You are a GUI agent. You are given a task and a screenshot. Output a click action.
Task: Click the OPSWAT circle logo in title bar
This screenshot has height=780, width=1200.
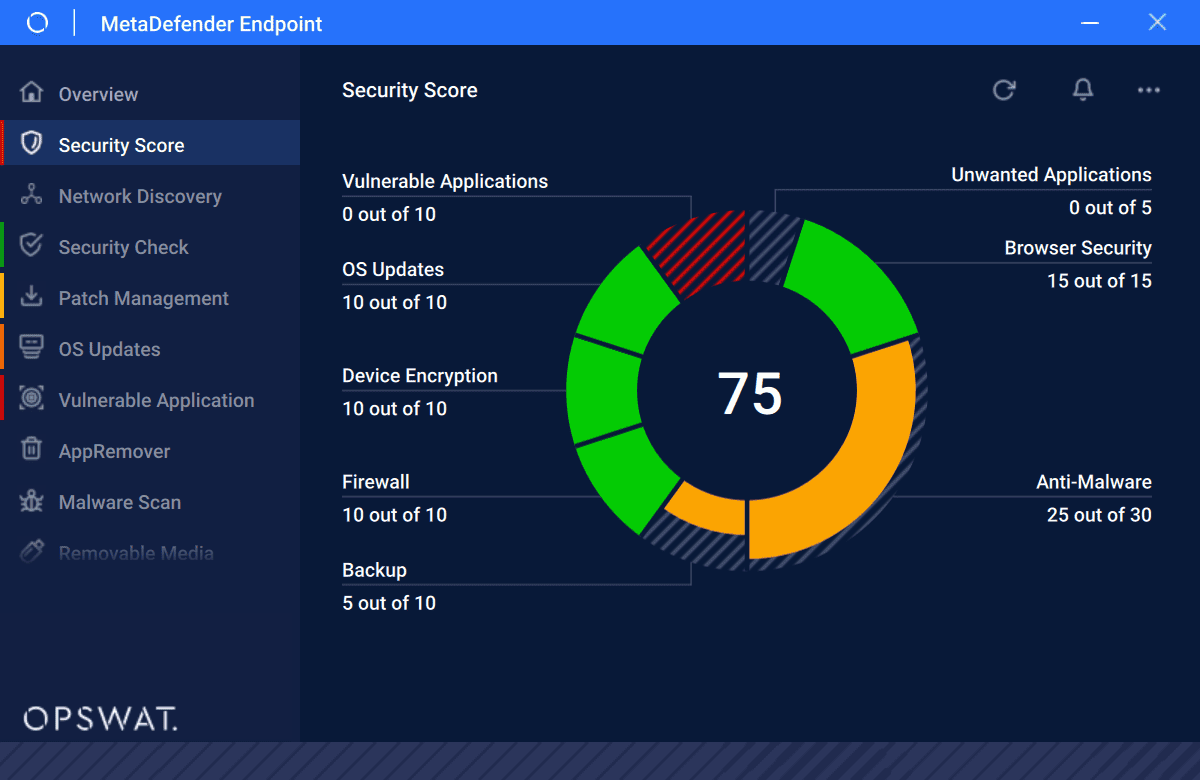[x=37, y=23]
